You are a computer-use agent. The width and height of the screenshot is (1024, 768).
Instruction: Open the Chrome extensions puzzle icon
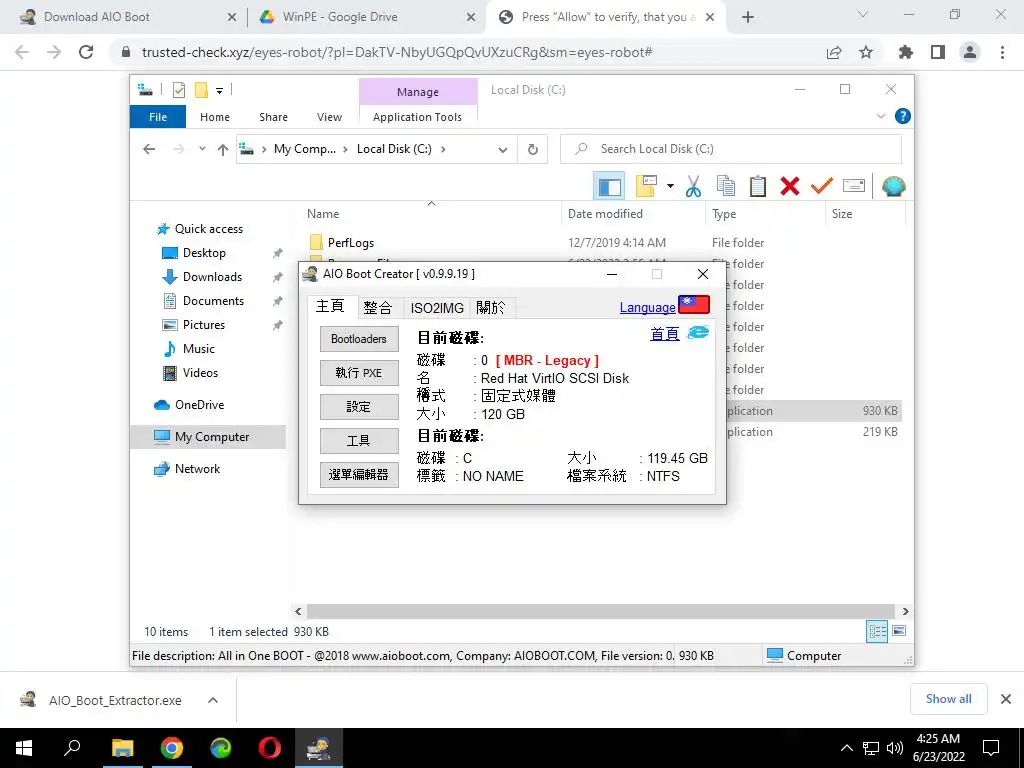906,52
